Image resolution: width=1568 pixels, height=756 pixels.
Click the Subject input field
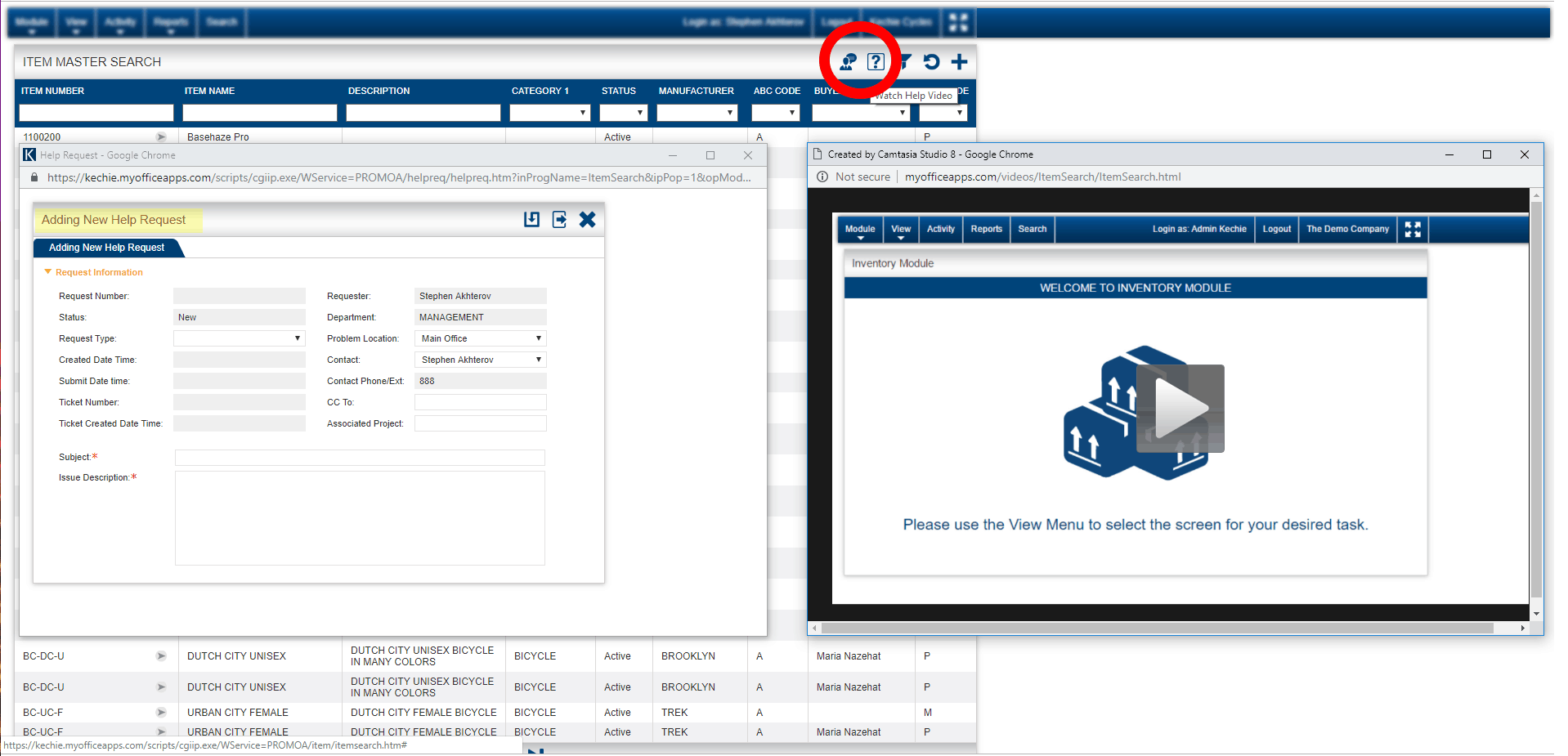(x=360, y=458)
